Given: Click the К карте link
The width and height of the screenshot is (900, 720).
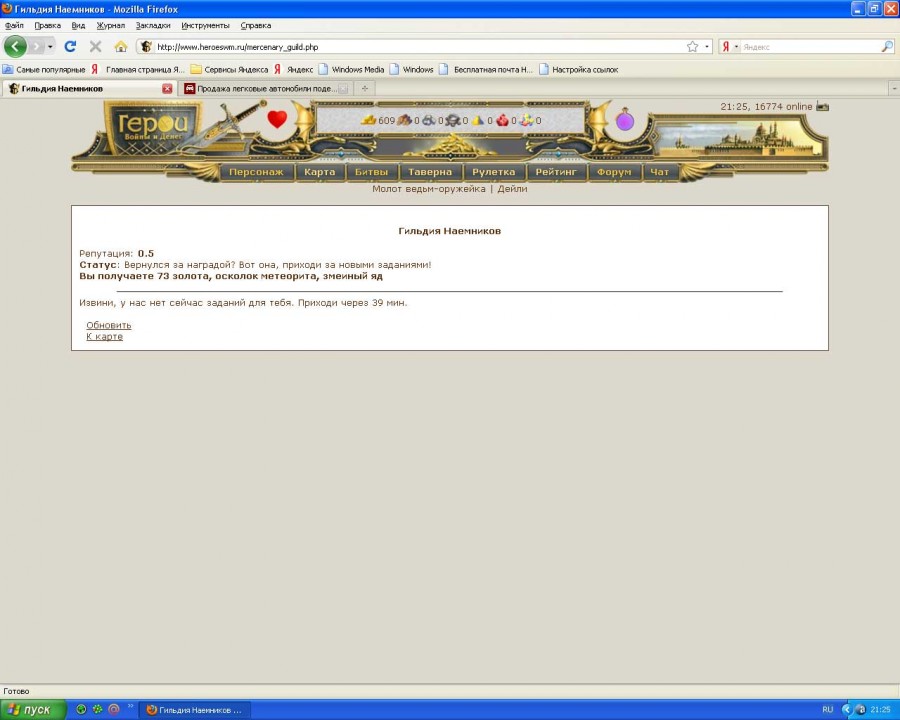Looking at the screenshot, I should pos(104,336).
